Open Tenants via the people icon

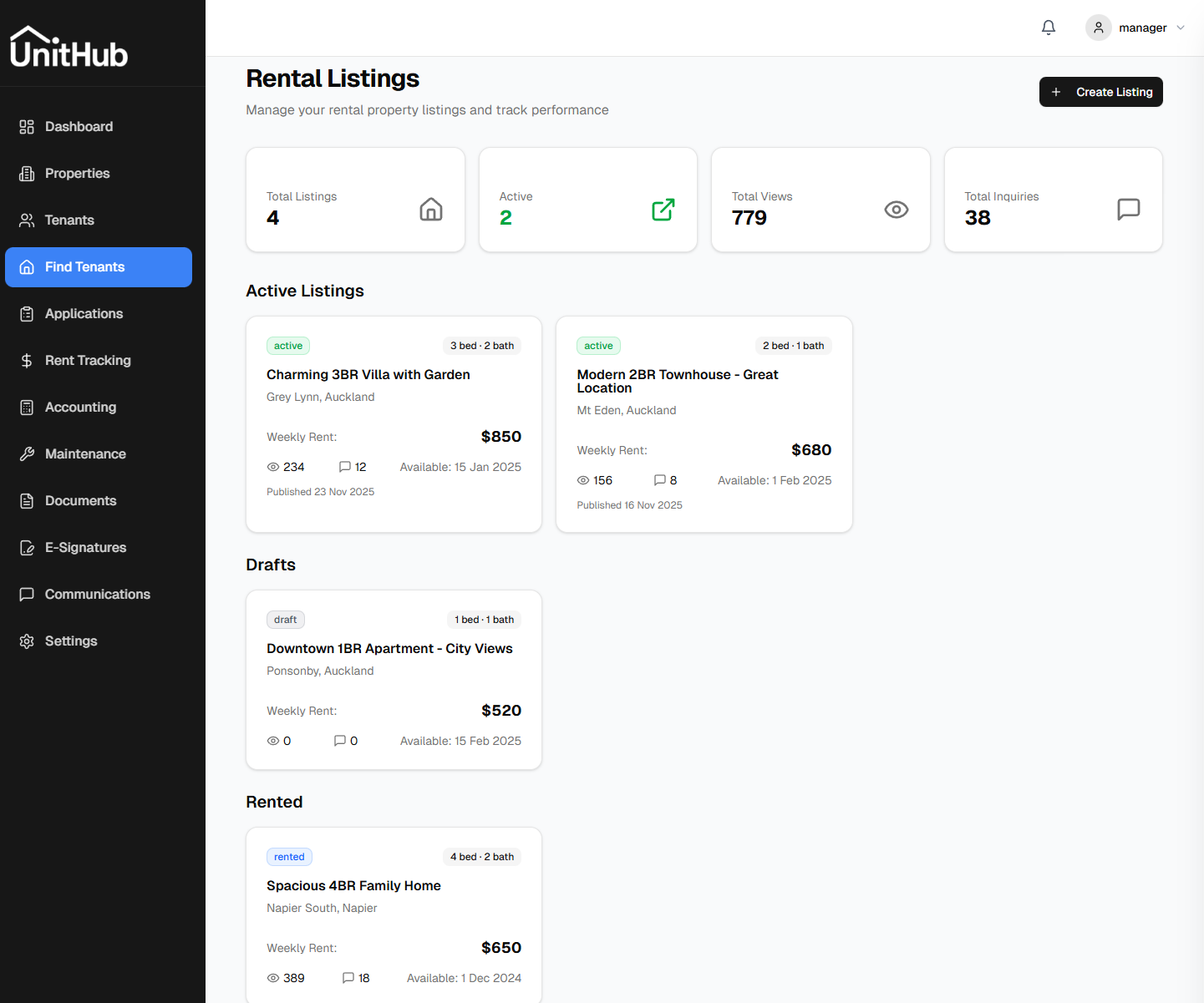[x=28, y=220]
